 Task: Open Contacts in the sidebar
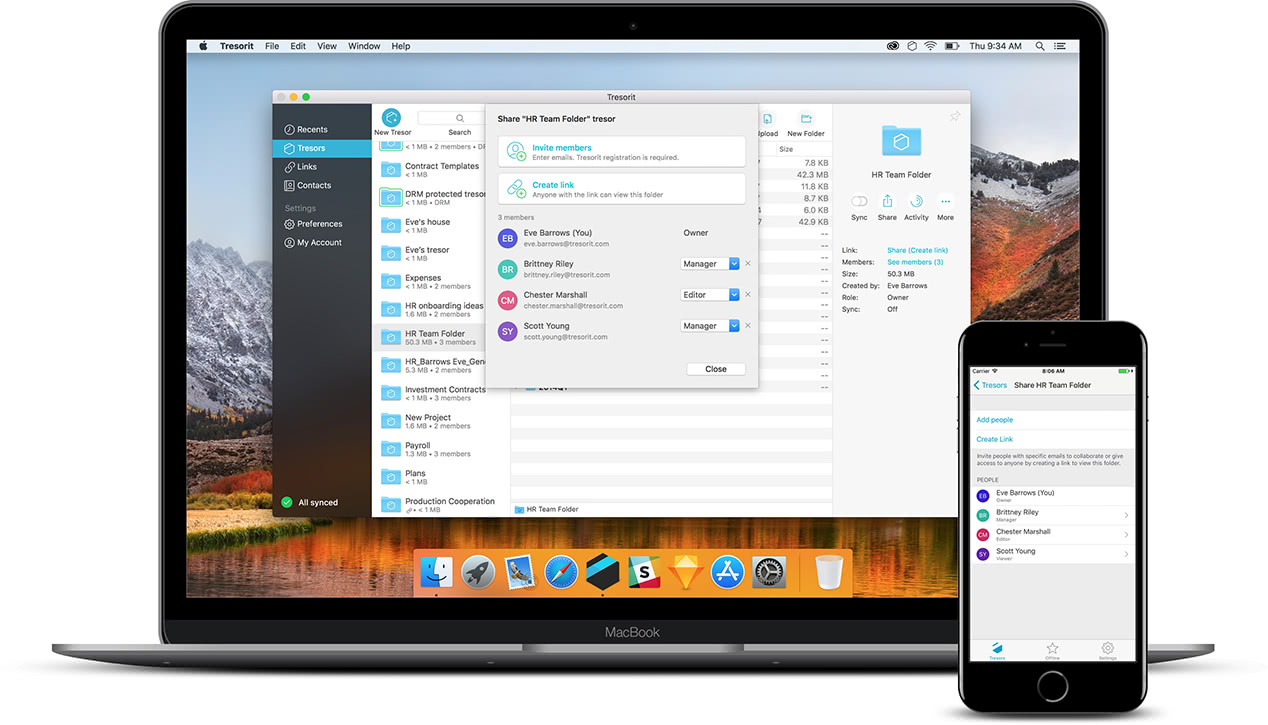point(322,185)
